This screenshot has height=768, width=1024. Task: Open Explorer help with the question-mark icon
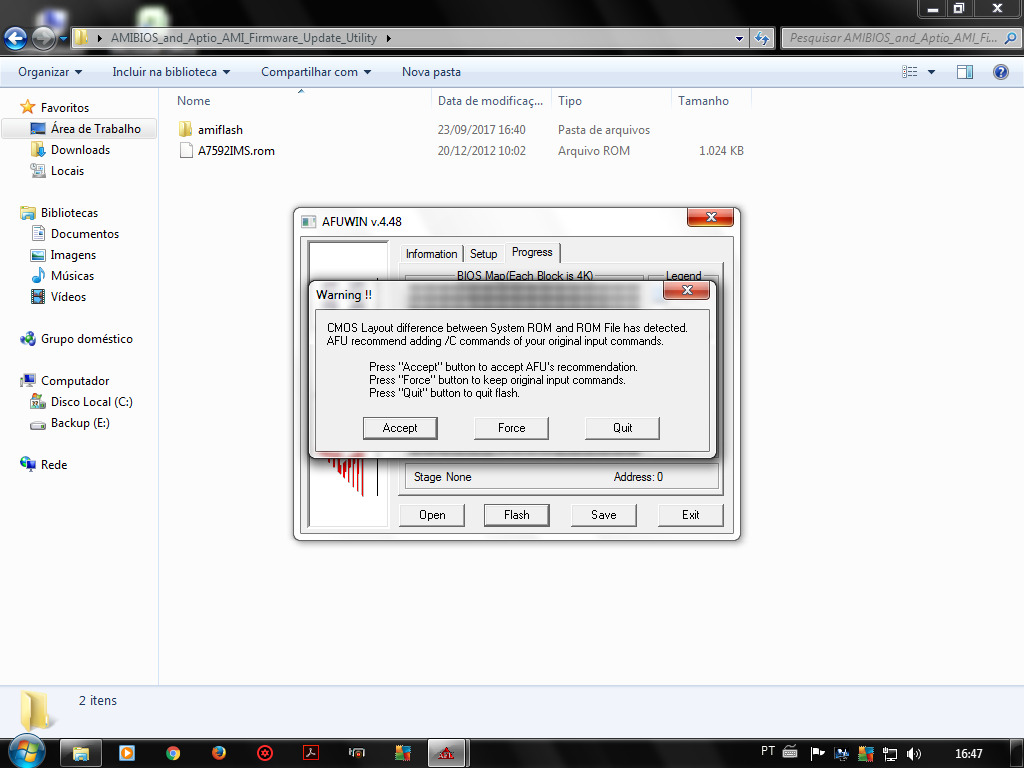1000,72
